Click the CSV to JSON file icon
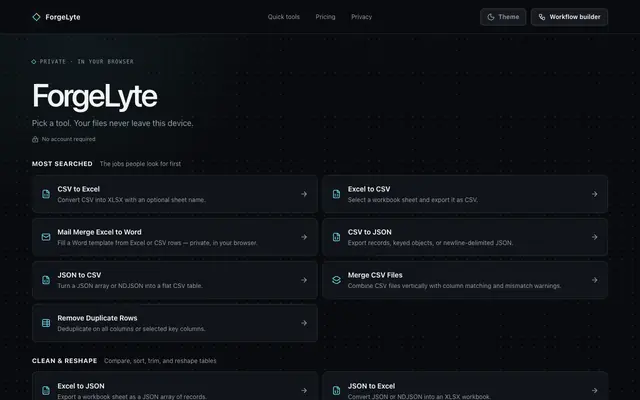The height and width of the screenshot is (400, 640). [x=336, y=237]
